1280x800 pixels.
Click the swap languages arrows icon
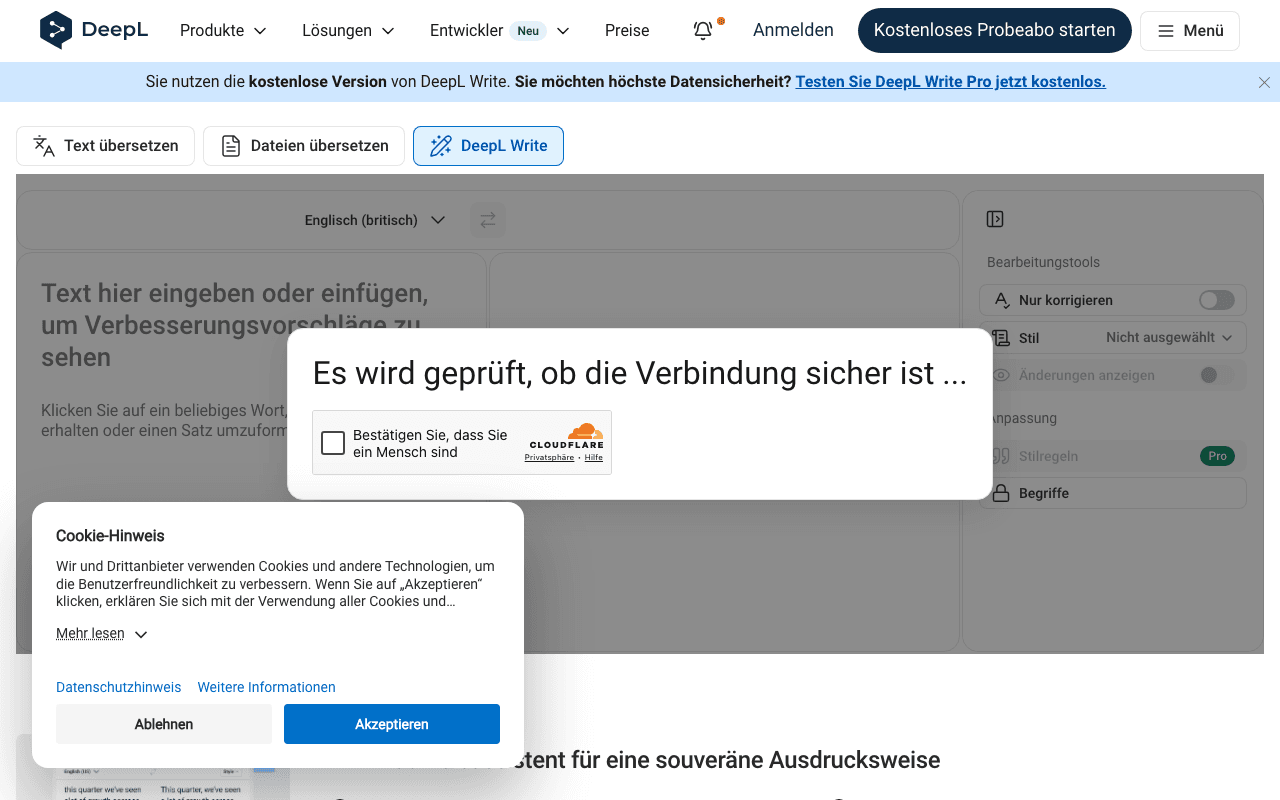[488, 220]
